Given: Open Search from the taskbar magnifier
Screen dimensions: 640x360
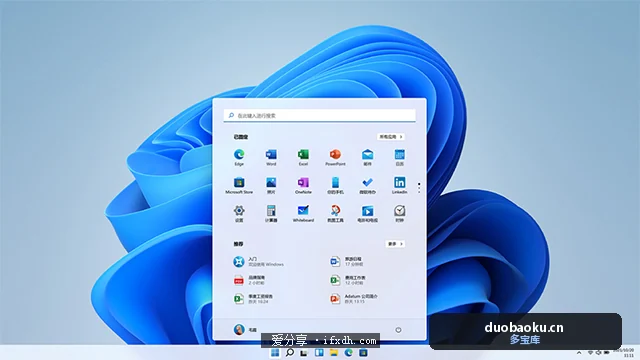Looking at the screenshot, I should [290, 353].
